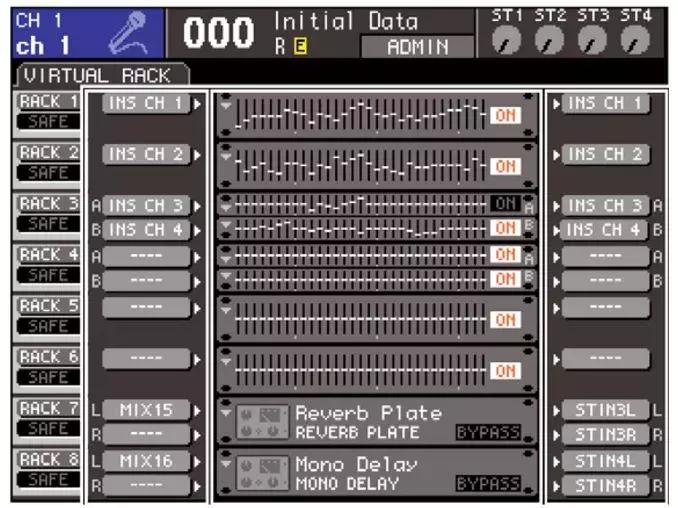Toggle BYPASS on Reverb Plate
Viewport: 678px width, 508px height.
click(489, 432)
